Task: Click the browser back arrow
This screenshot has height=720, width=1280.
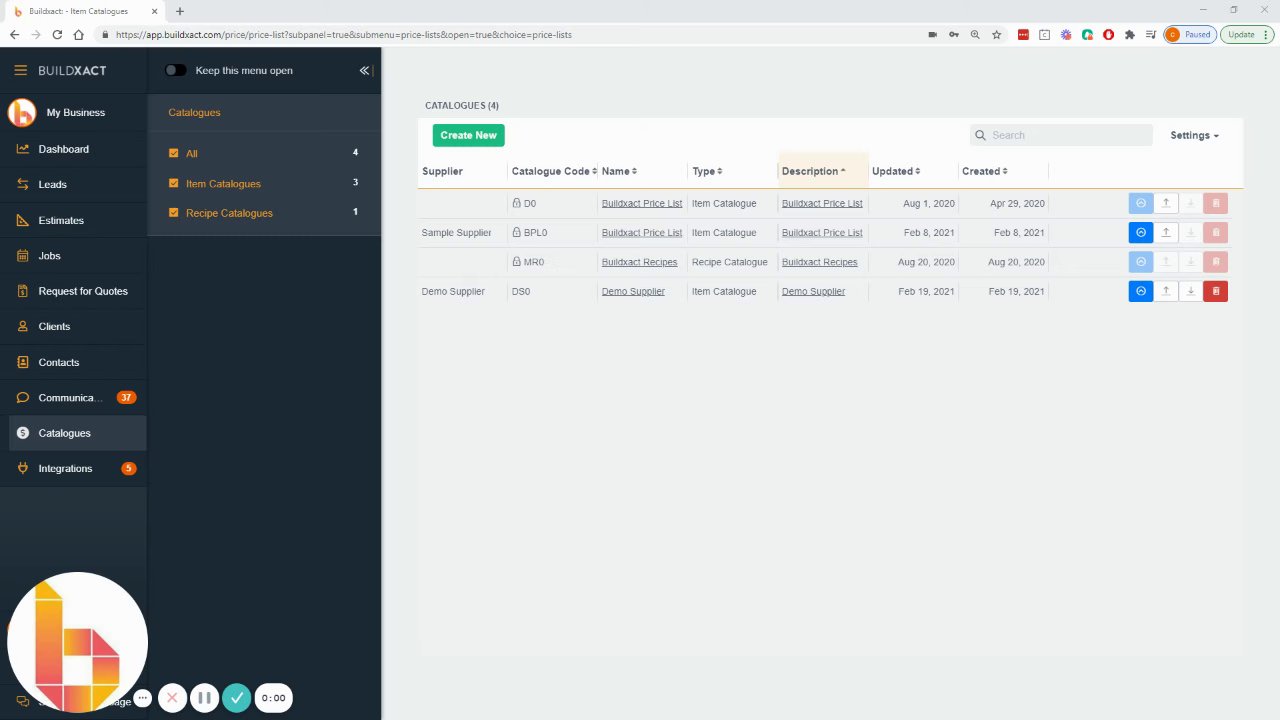Action: 14,34
